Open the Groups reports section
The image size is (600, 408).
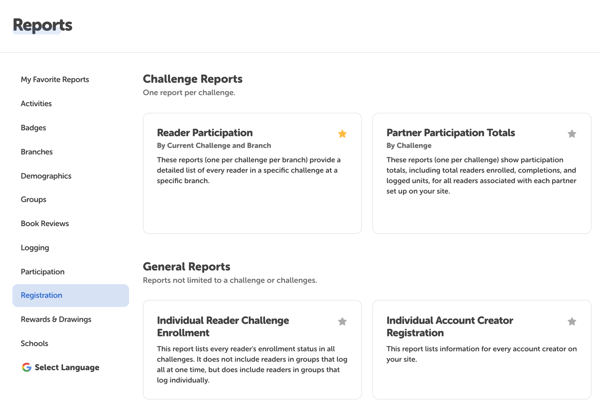tap(34, 200)
